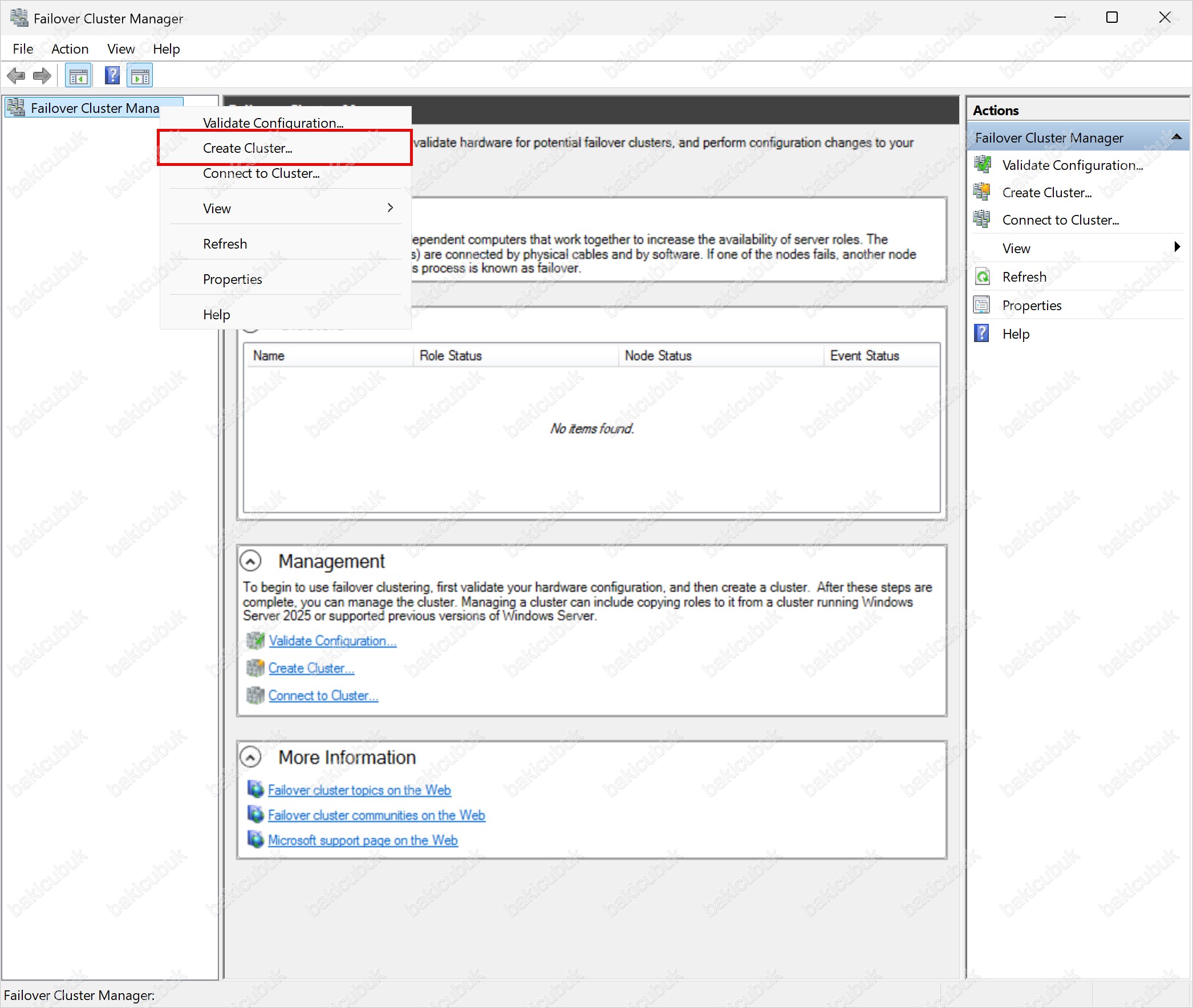Click the Role Status column header
This screenshot has height=1008, width=1193.
tap(451, 355)
